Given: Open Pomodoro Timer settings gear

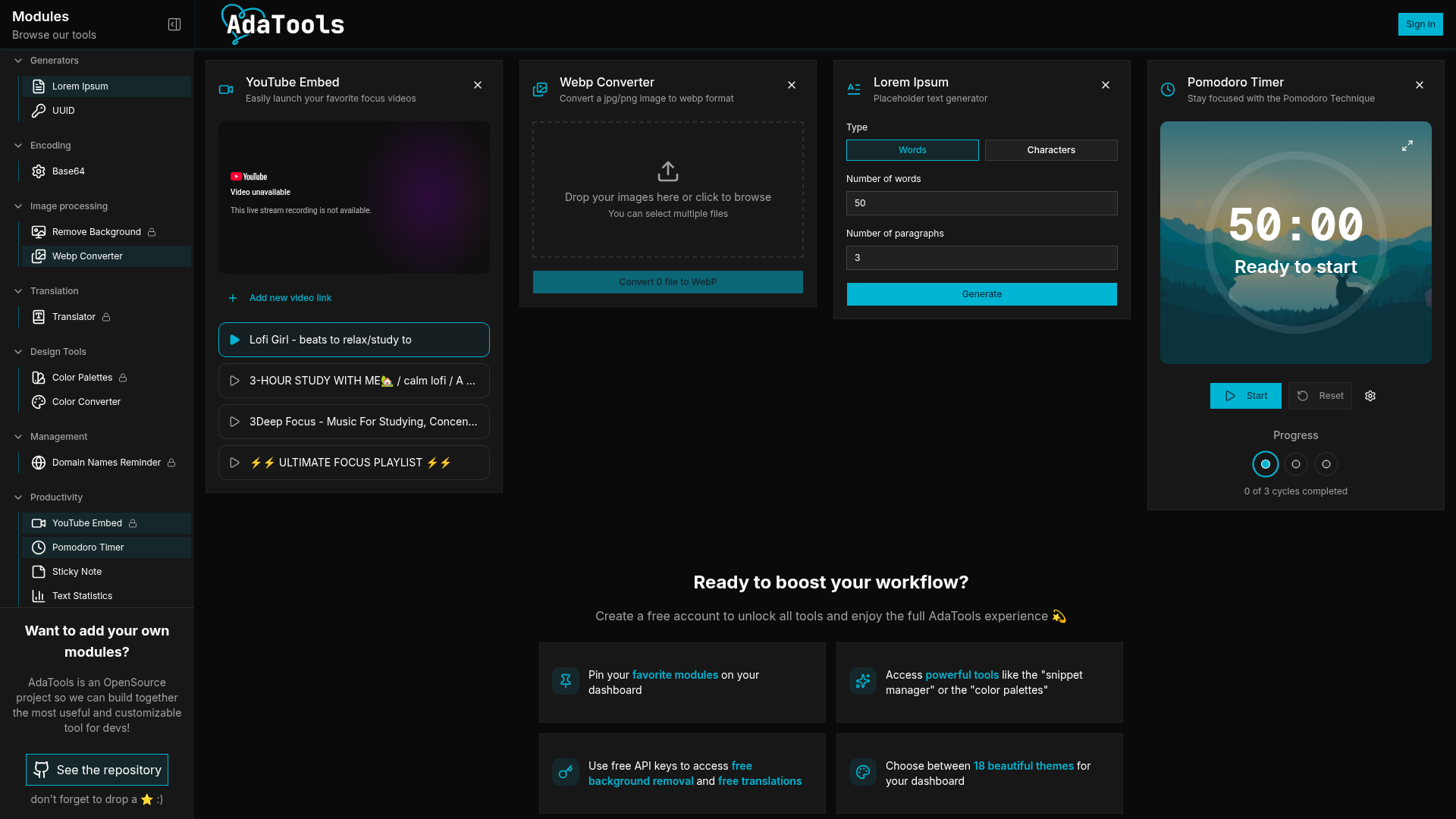Looking at the screenshot, I should pos(1370,396).
